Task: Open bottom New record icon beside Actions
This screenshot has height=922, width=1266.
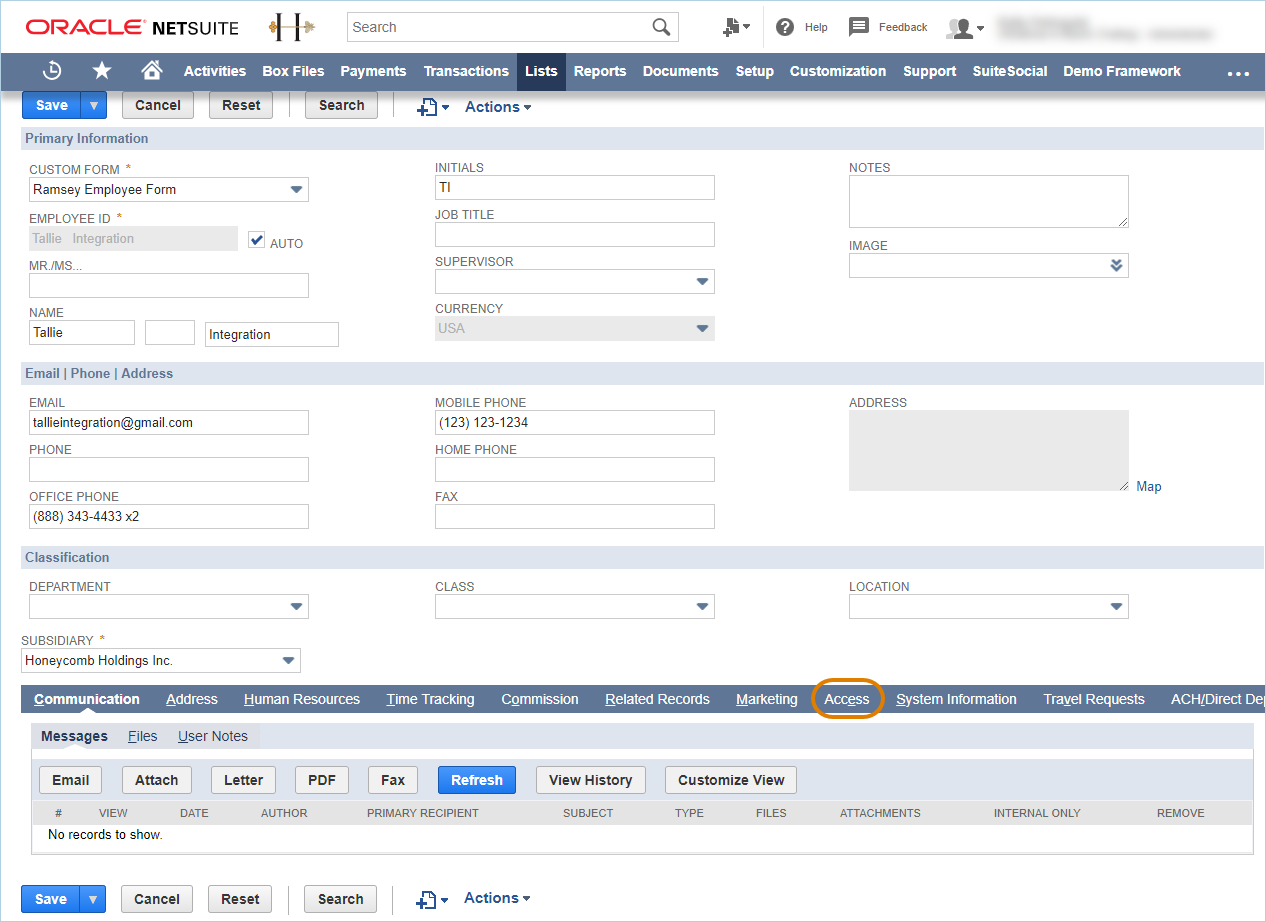Action: click(432, 899)
